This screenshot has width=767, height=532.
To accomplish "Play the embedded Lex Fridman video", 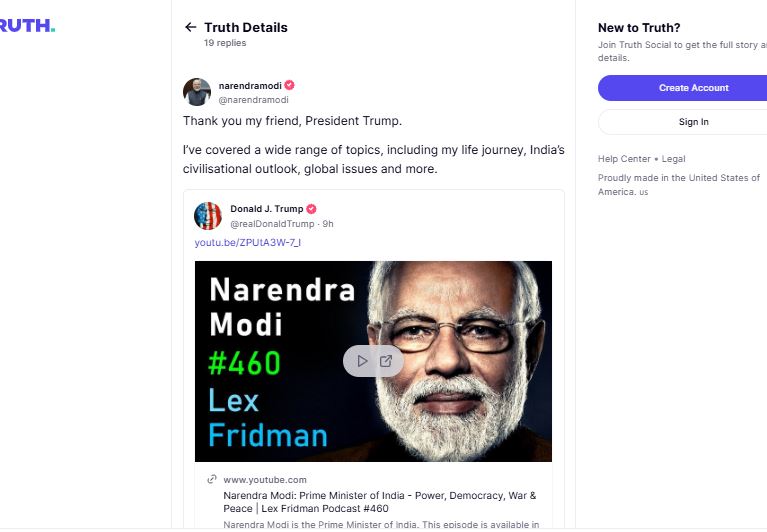I will (x=362, y=361).
